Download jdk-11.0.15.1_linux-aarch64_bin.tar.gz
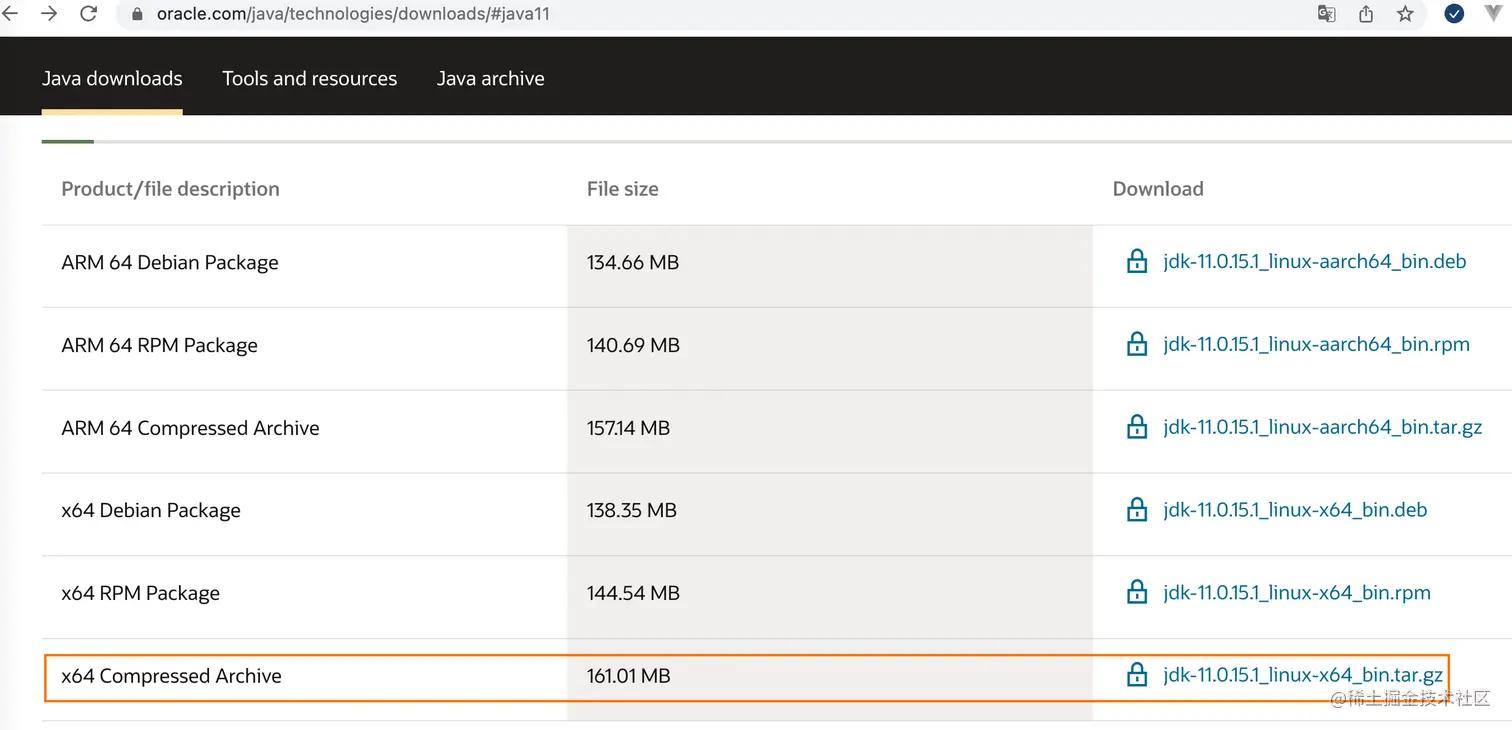Viewport: 1512px width, 730px height. (x=1322, y=428)
